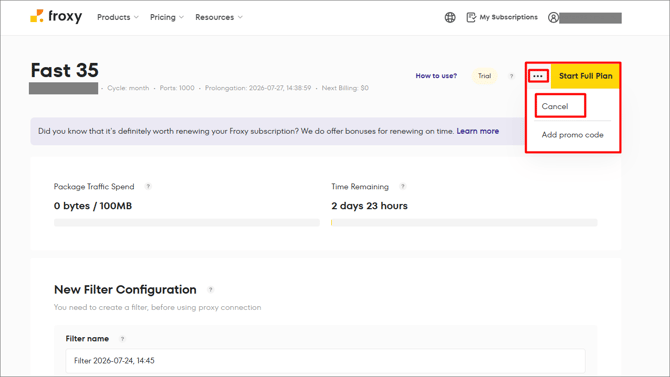Focus the Filter name input field
The width and height of the screenshot is (670, 377).
click(325, 361)
